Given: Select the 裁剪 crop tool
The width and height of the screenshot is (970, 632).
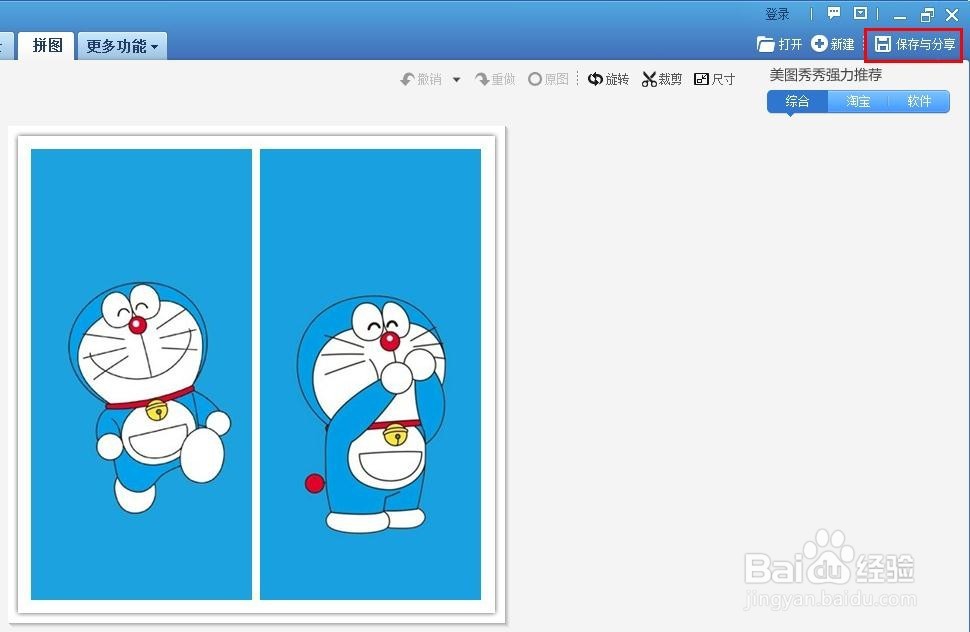Looking at the screenshot, I should coord(662,79).
